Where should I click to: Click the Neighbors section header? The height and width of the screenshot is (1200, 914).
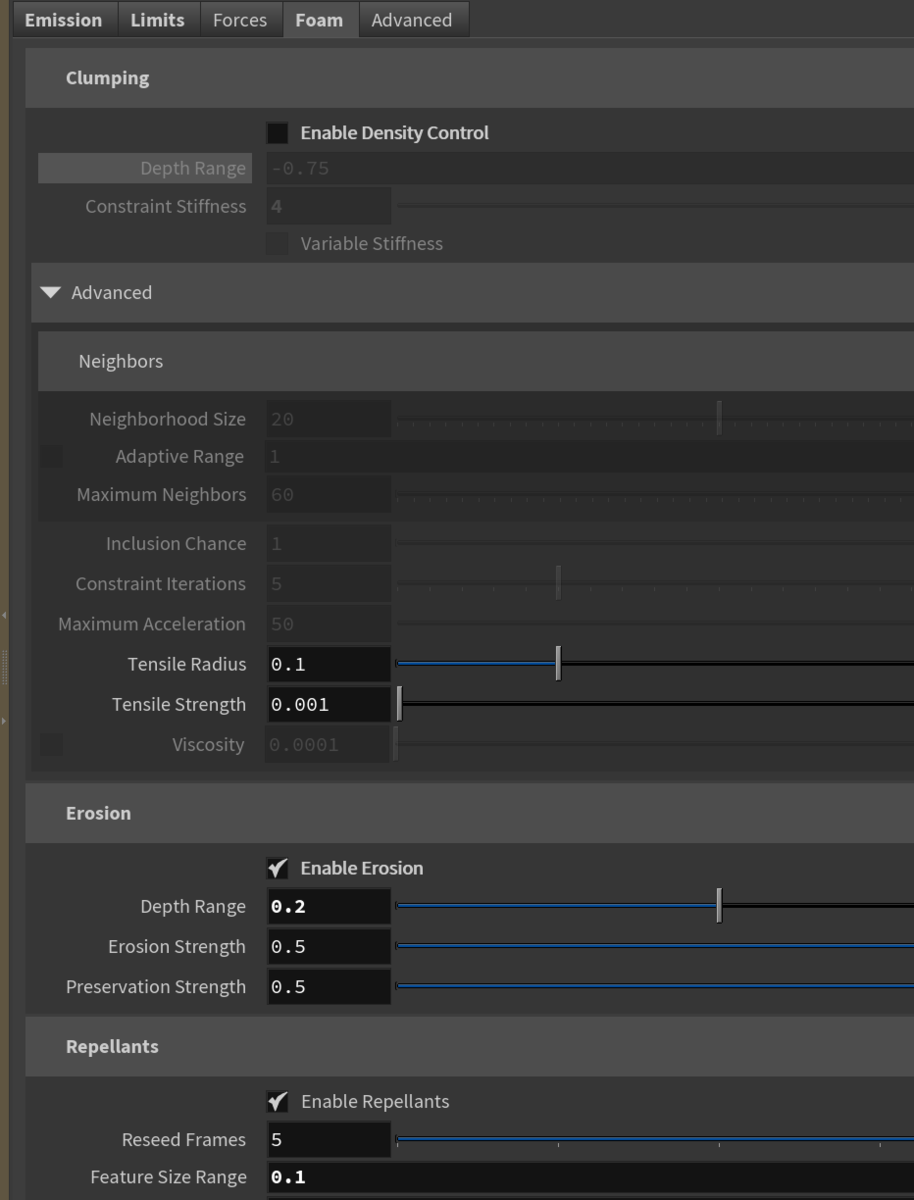[x=476, y=361]
